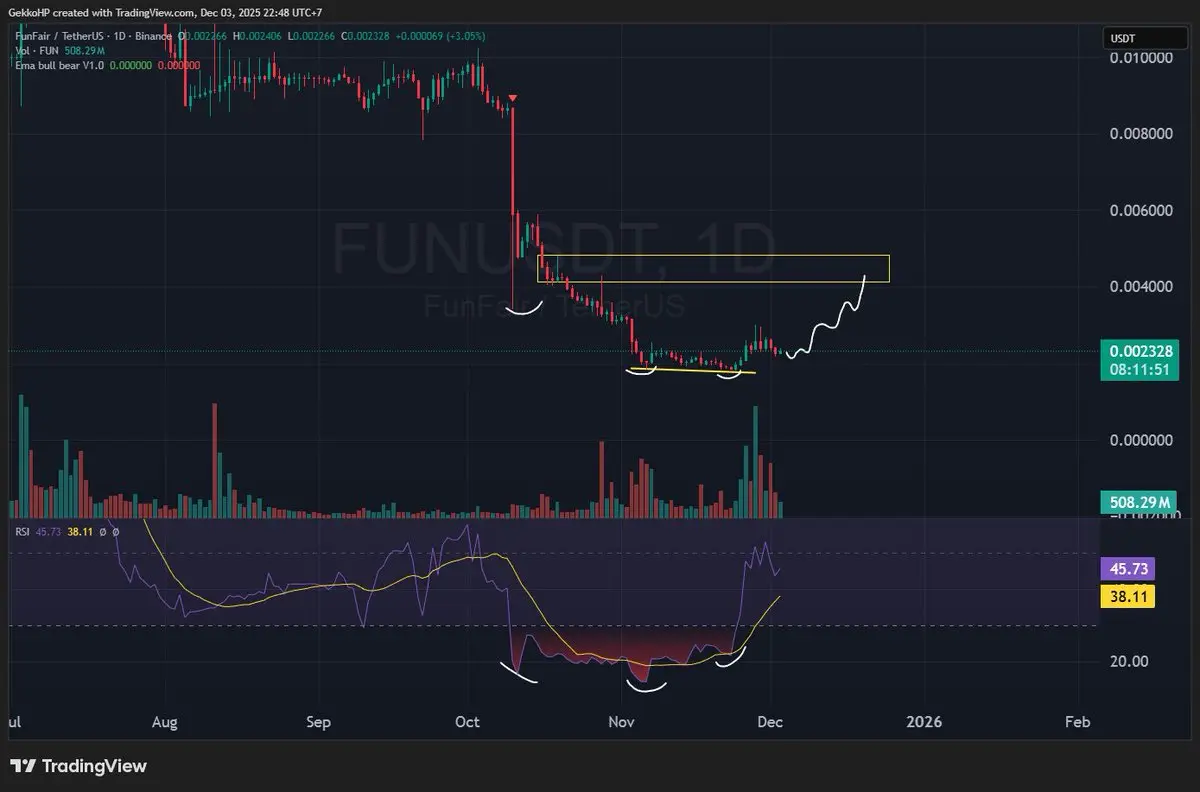Screen dimensions: 1200x792
Task: Click the yellow 38.11 tag on the RSI axis
Action: [x=1128, y=598]
